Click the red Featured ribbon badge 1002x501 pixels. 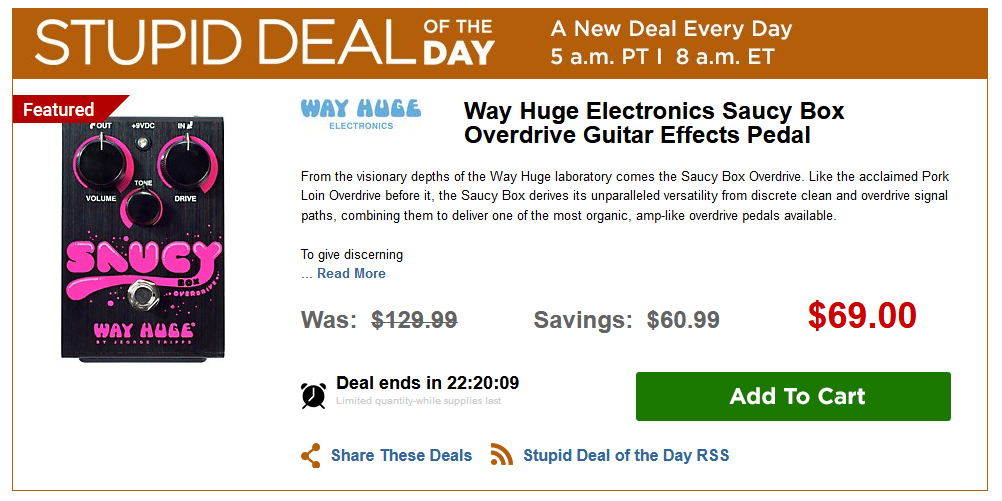[x=62, y=109]
